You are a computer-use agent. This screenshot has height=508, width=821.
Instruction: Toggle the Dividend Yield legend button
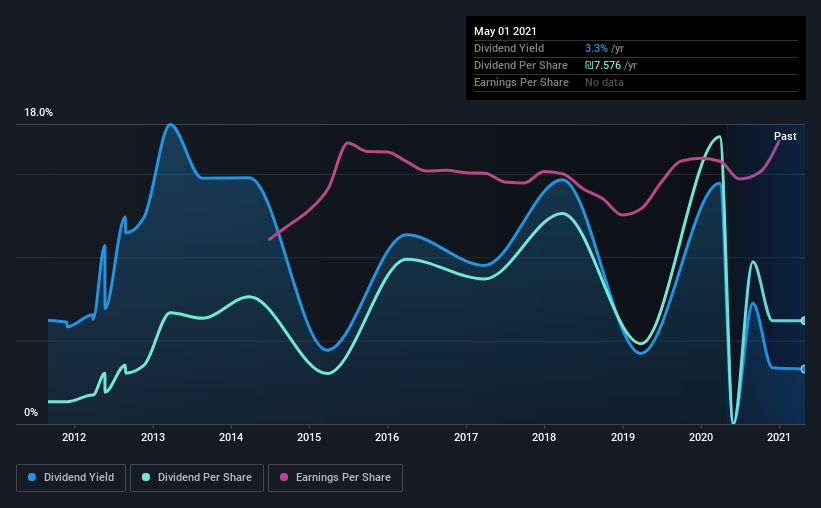(x=71, y=478)
